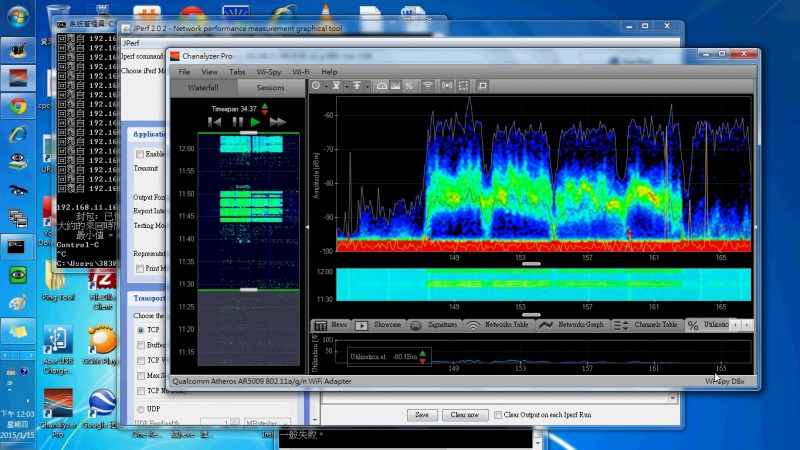Click the Wi-Fi signal icon in toolbar
This screenshot has width=800, height=450.
click(x=427, y=87)
